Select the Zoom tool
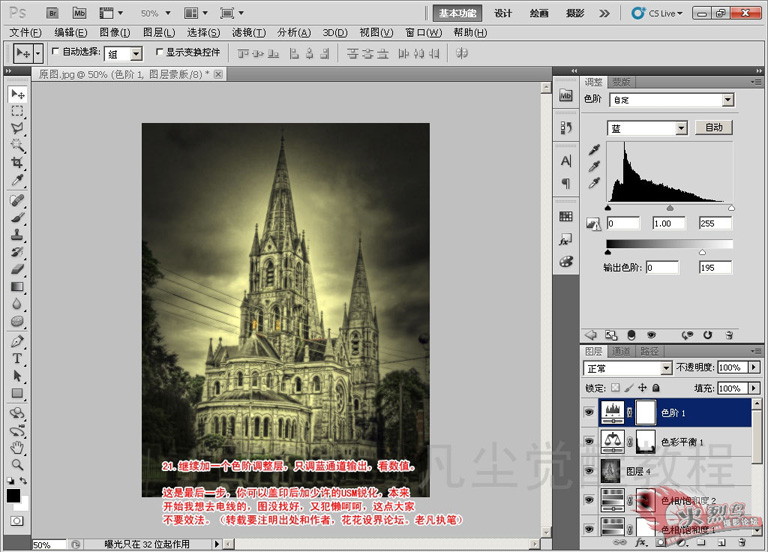This screenshot has width=768, height=552. tap(17, 464)
